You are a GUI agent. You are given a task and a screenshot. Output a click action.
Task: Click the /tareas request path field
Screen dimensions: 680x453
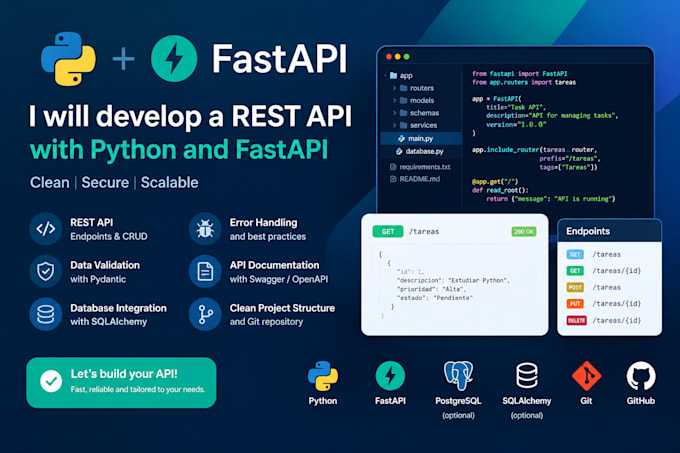click(x=424, y=231)
